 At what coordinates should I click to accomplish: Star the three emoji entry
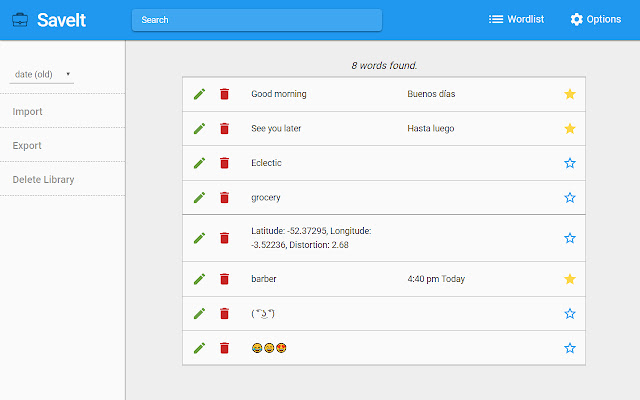click(x=570, y=348)
